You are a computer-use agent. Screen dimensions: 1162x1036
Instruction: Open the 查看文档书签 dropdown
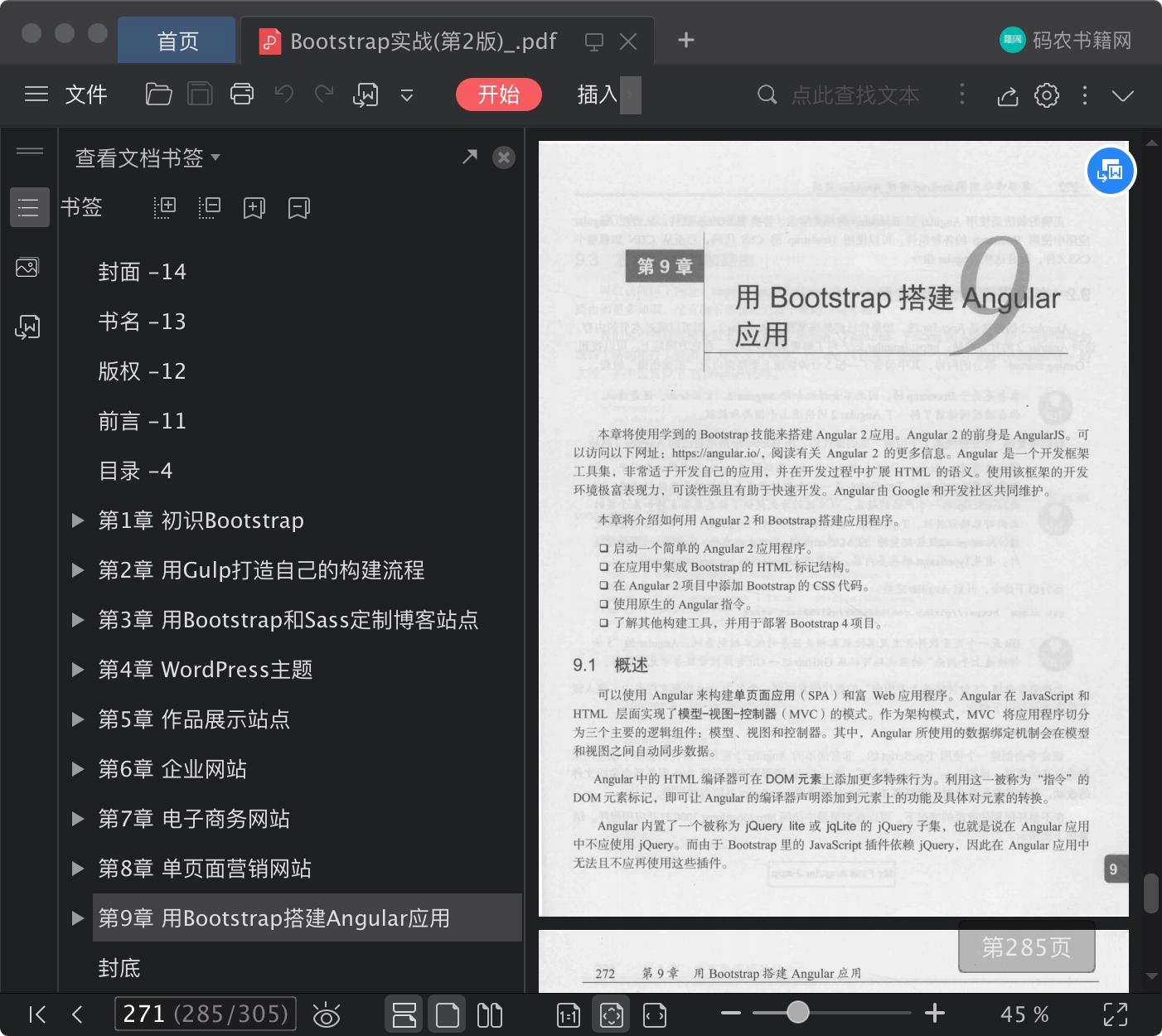pyautogui.click(x=148, y=157)
